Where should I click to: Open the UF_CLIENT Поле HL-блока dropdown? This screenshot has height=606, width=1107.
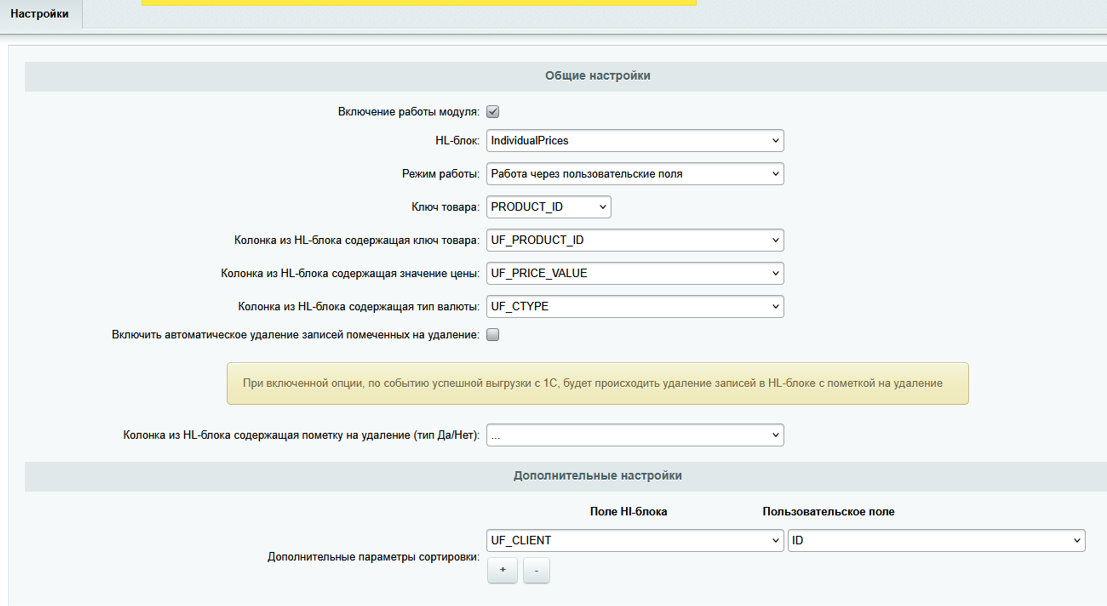tap(635, 540)
